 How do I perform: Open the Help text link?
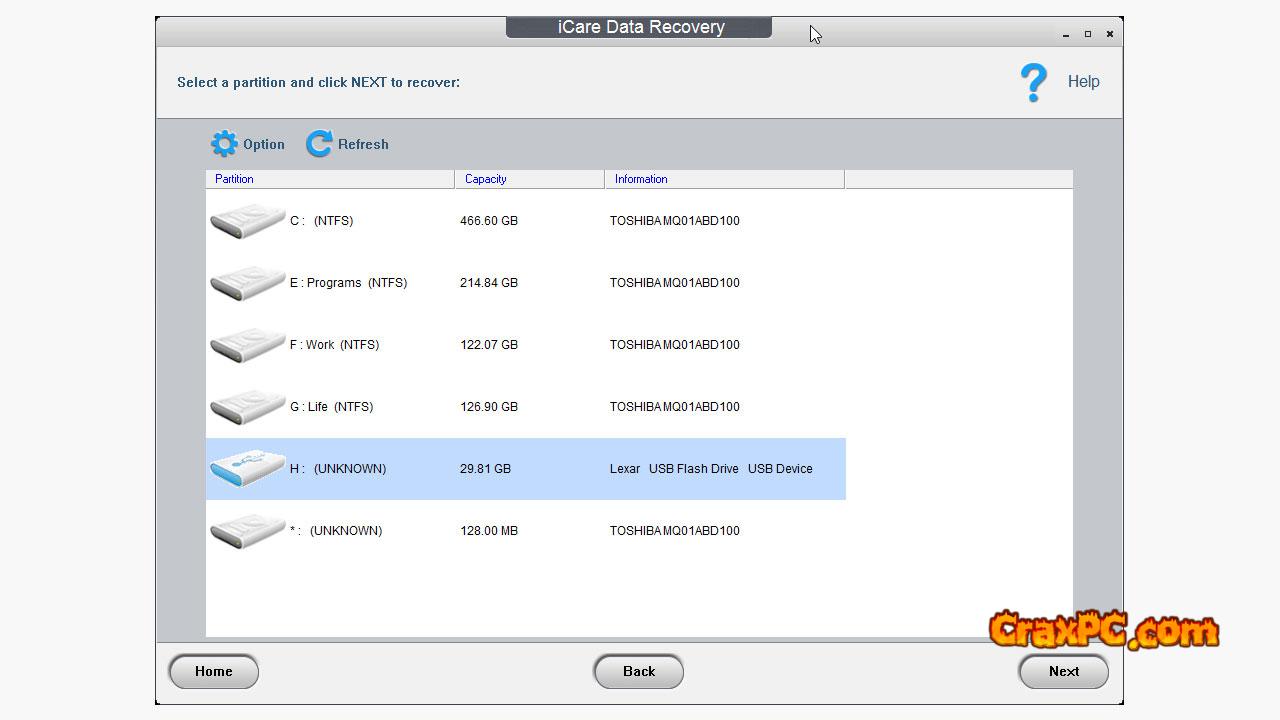1083,82
